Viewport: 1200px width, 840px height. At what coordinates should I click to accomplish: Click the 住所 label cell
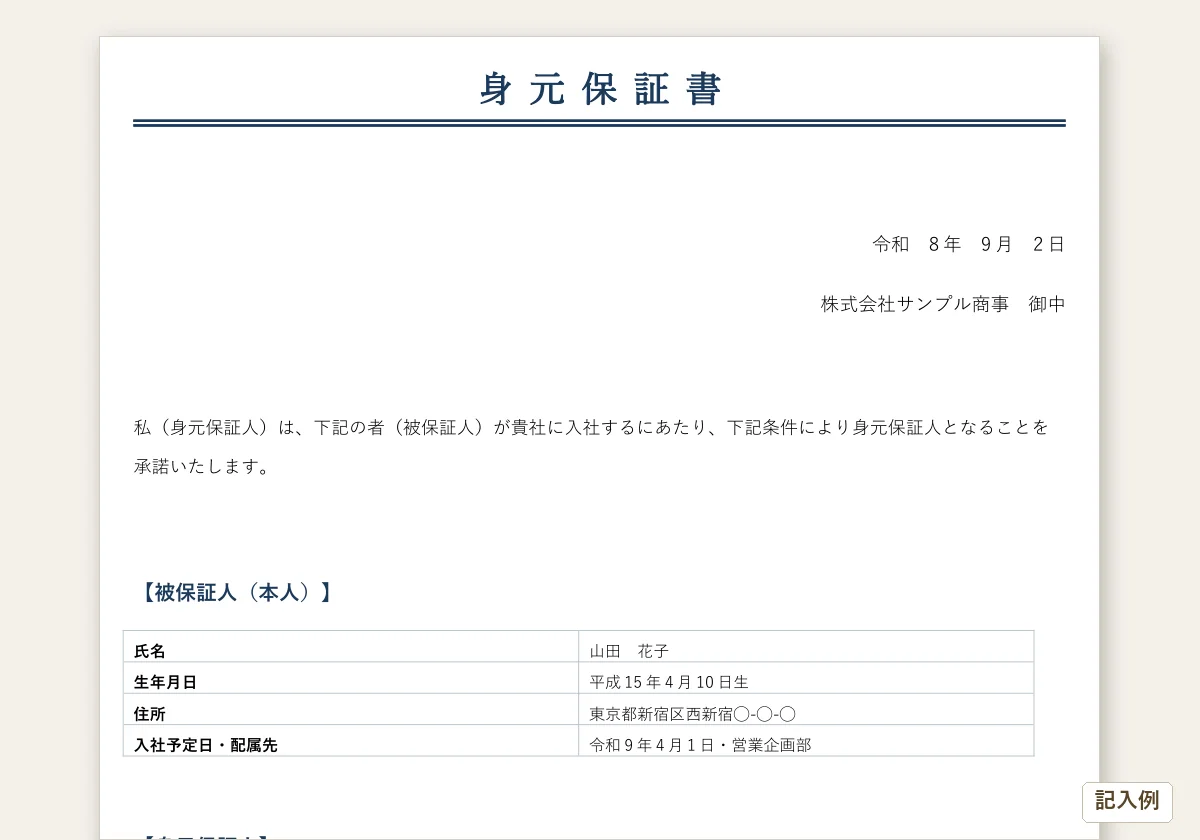pyautogui.click(x=351, y=709)
